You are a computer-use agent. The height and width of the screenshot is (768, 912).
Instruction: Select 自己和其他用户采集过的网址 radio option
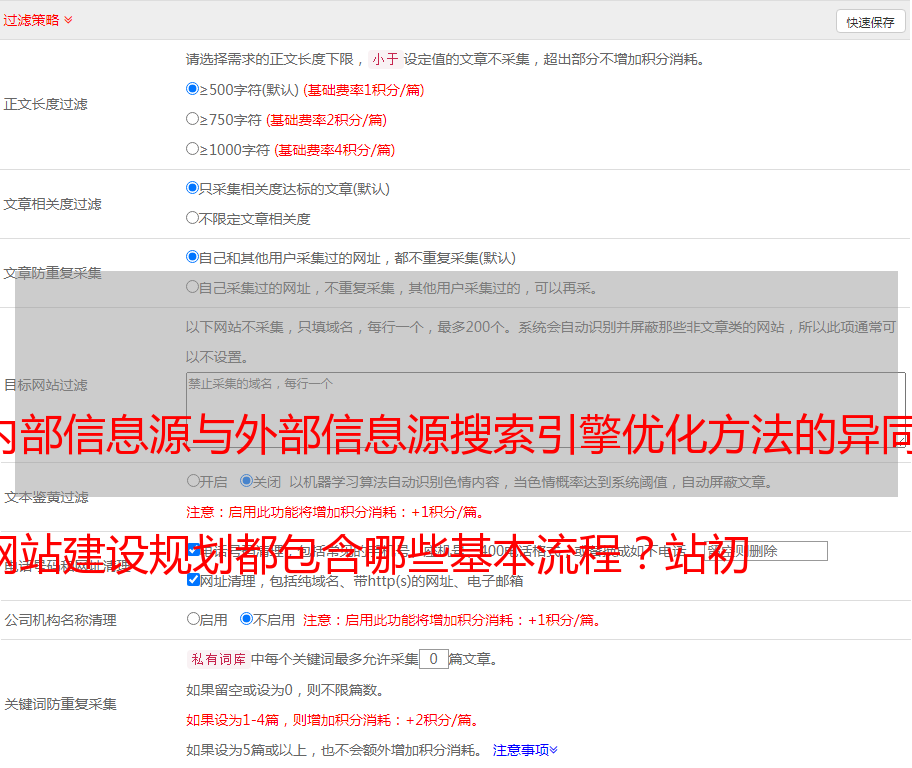(193, 257)
